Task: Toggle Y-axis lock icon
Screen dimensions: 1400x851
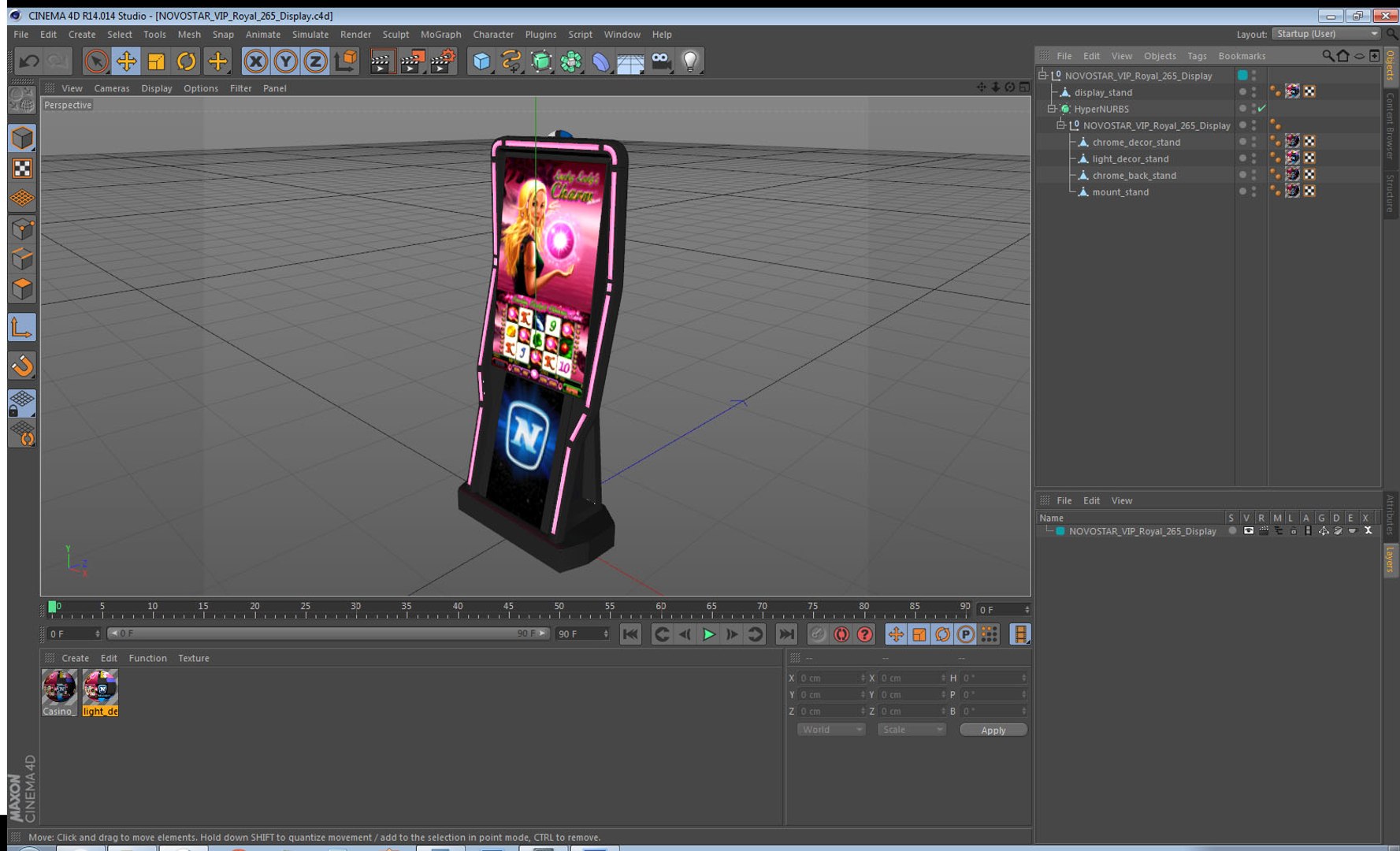Action: click(285, 61)
